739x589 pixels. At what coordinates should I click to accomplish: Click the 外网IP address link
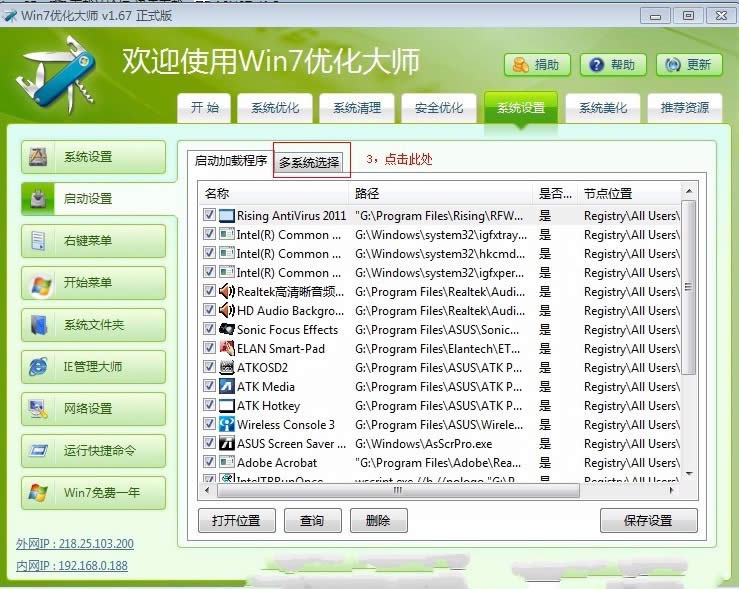[x=74, y=544]
